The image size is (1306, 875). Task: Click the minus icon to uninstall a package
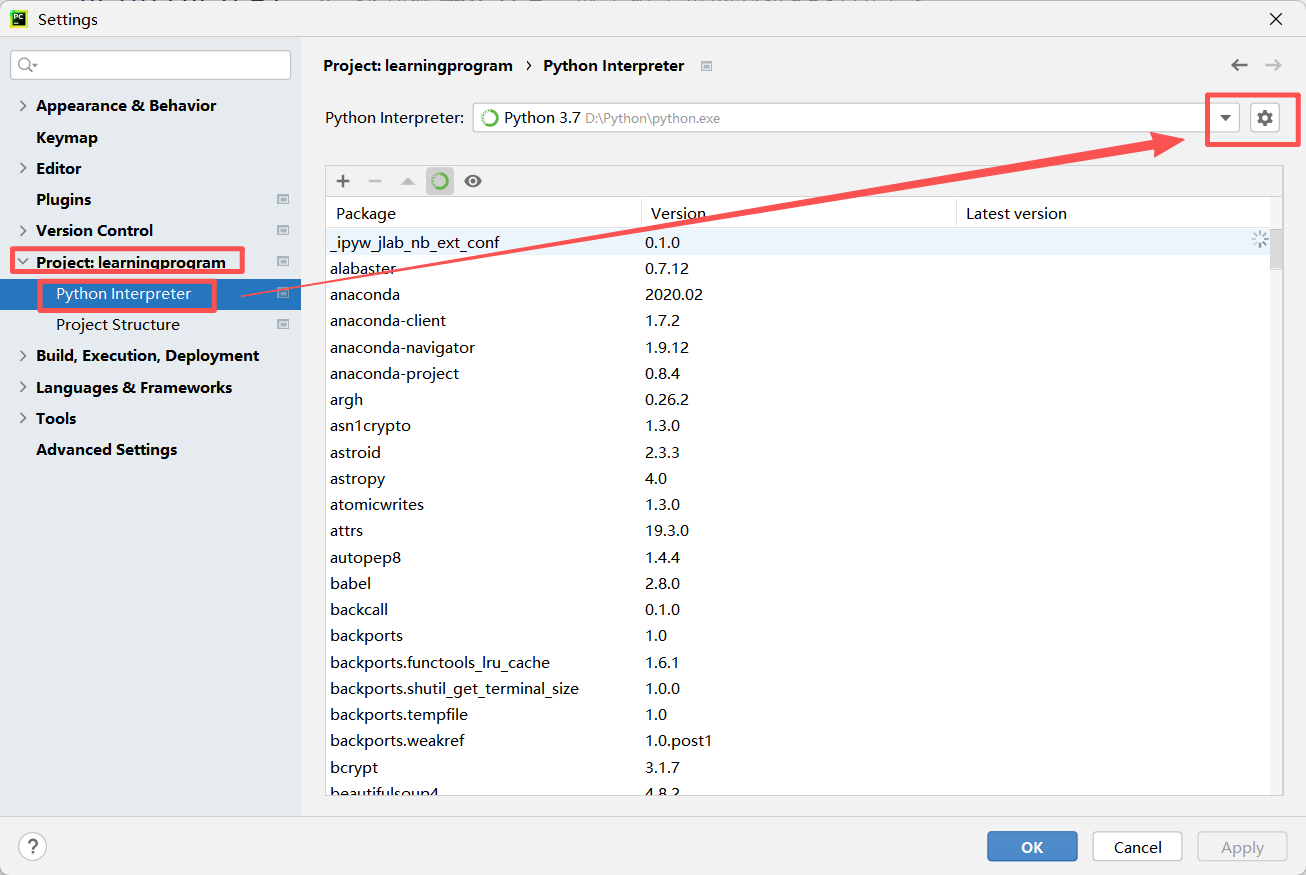tap(375, 181)
